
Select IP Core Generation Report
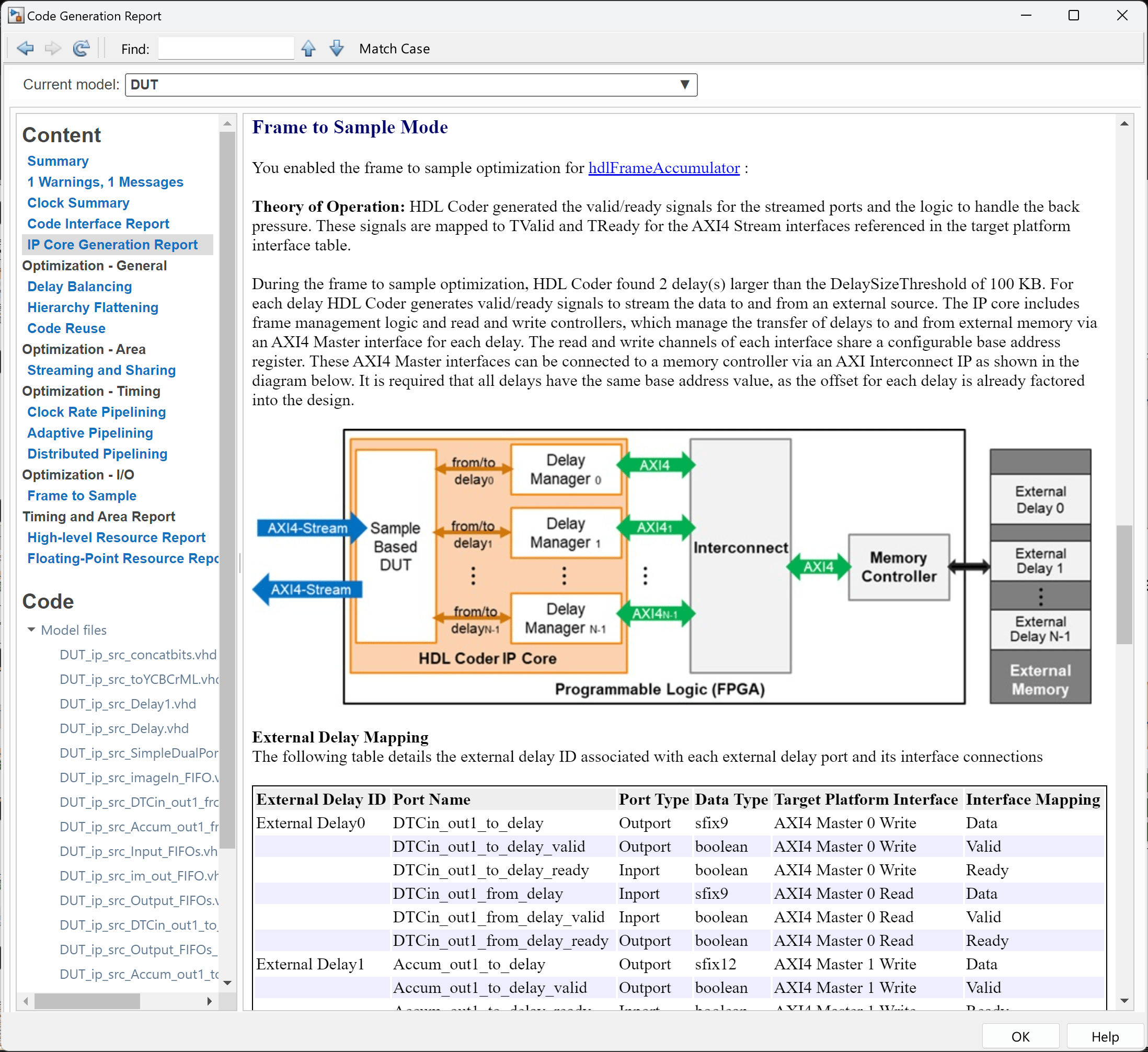point(112,245)
